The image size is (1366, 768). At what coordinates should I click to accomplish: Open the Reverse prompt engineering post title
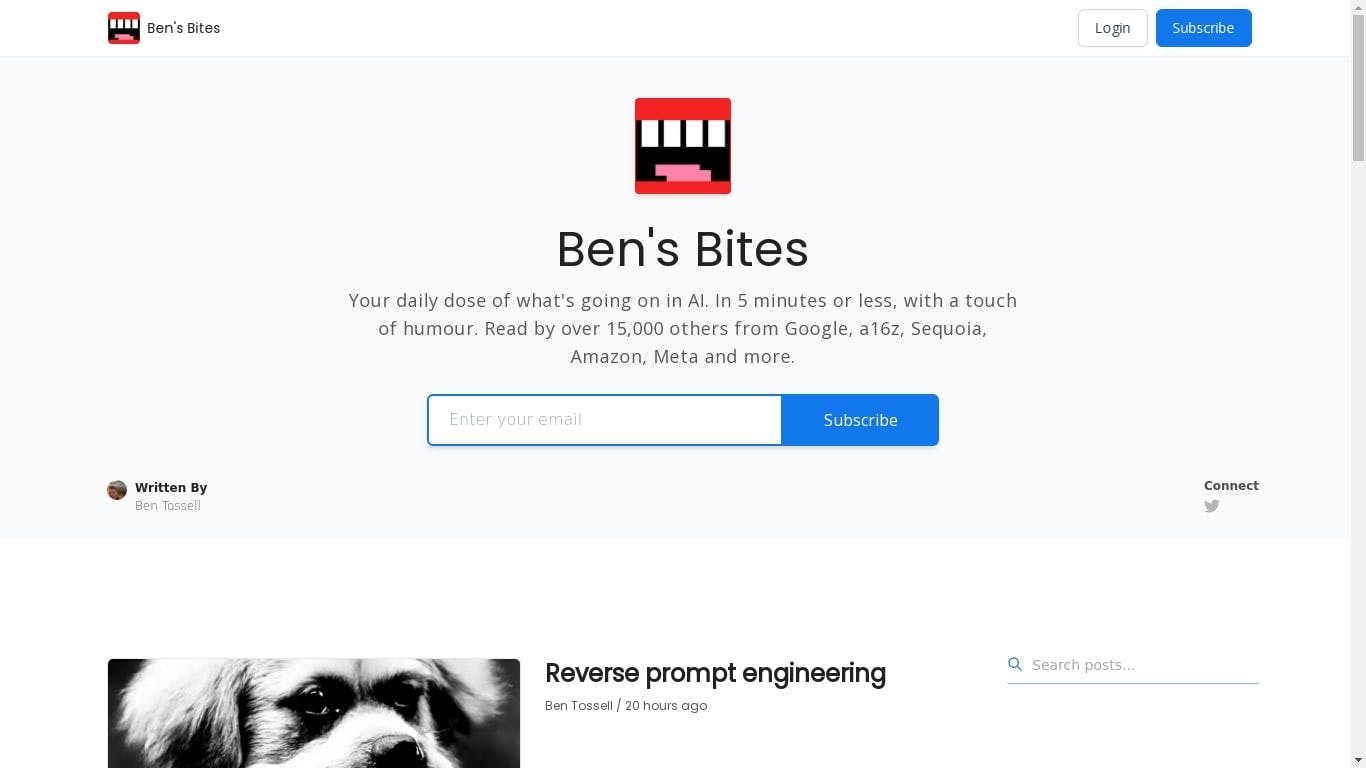point(715,673)
